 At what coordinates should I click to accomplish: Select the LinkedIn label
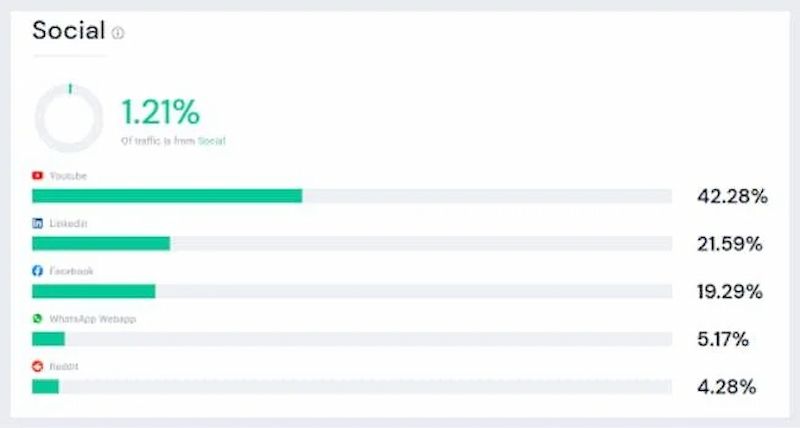[x=68, y=223]
